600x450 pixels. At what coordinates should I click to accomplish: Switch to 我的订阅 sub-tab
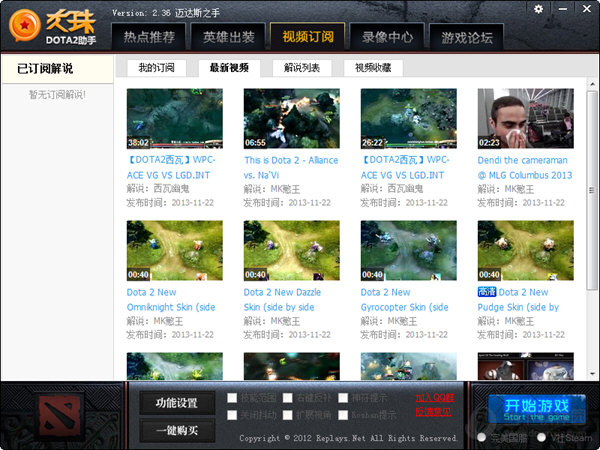(157, 68)
